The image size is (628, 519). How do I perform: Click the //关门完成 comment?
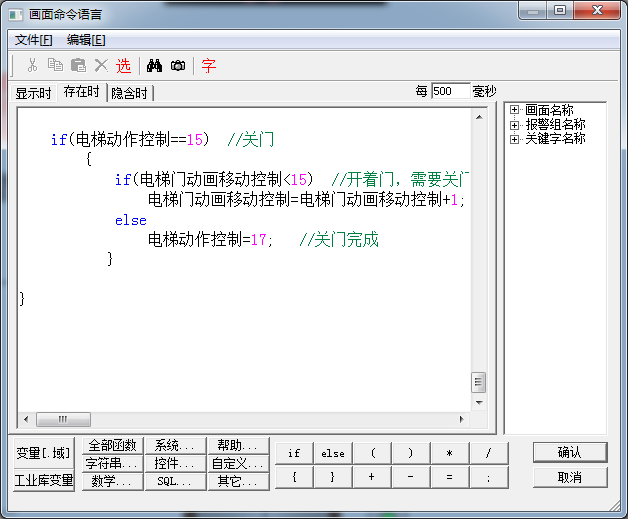[339, 240]
